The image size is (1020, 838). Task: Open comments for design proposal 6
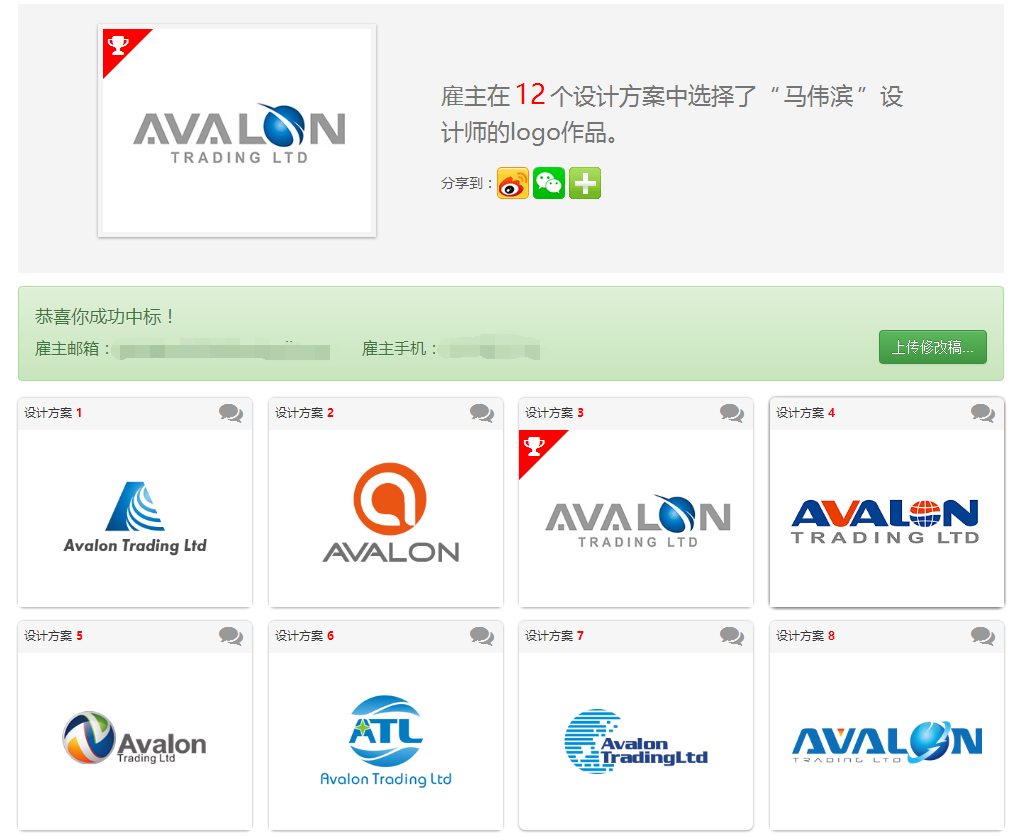coord(482,636)
